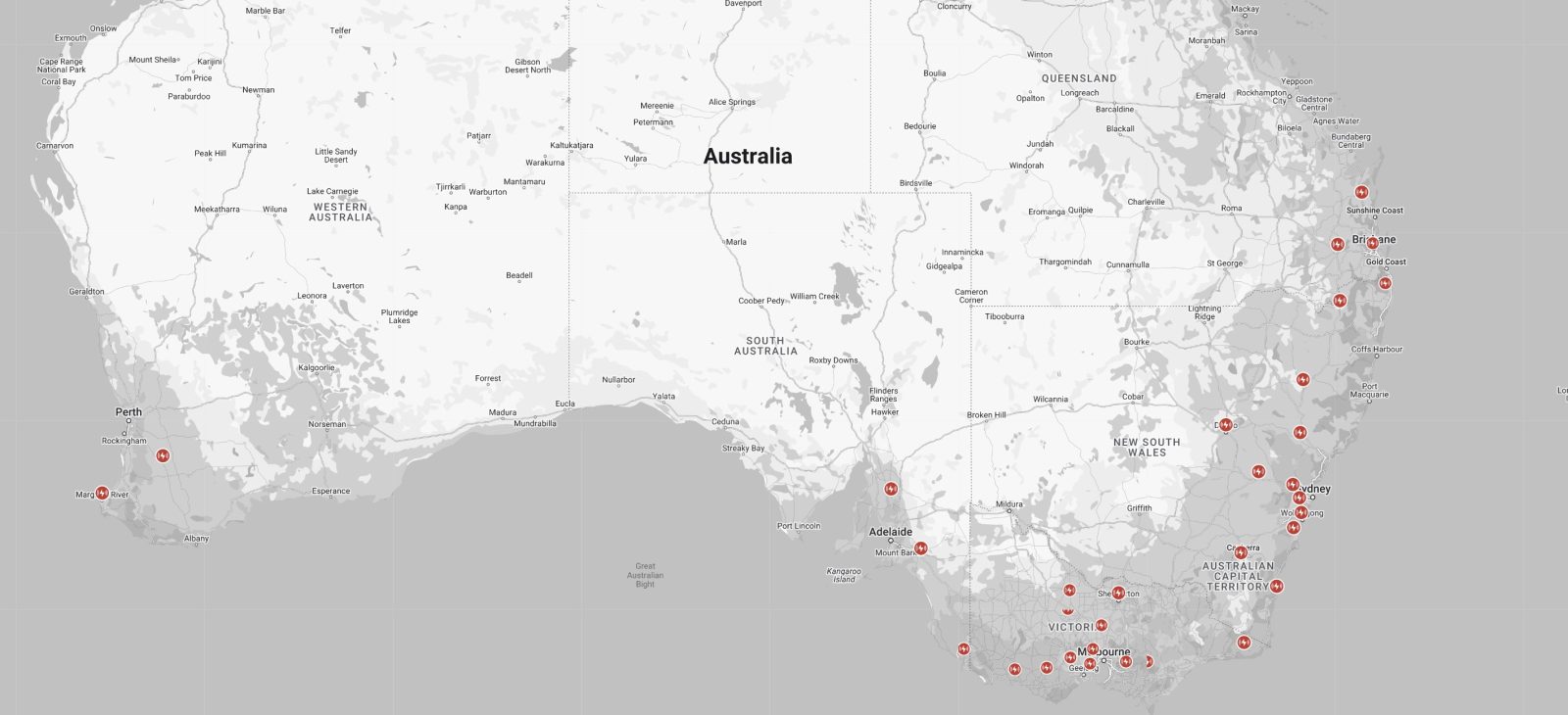The width and height of the screenshot is (1568, 715).
Task: Open the charger marker at Dubbo
Action: [1225, 425]
